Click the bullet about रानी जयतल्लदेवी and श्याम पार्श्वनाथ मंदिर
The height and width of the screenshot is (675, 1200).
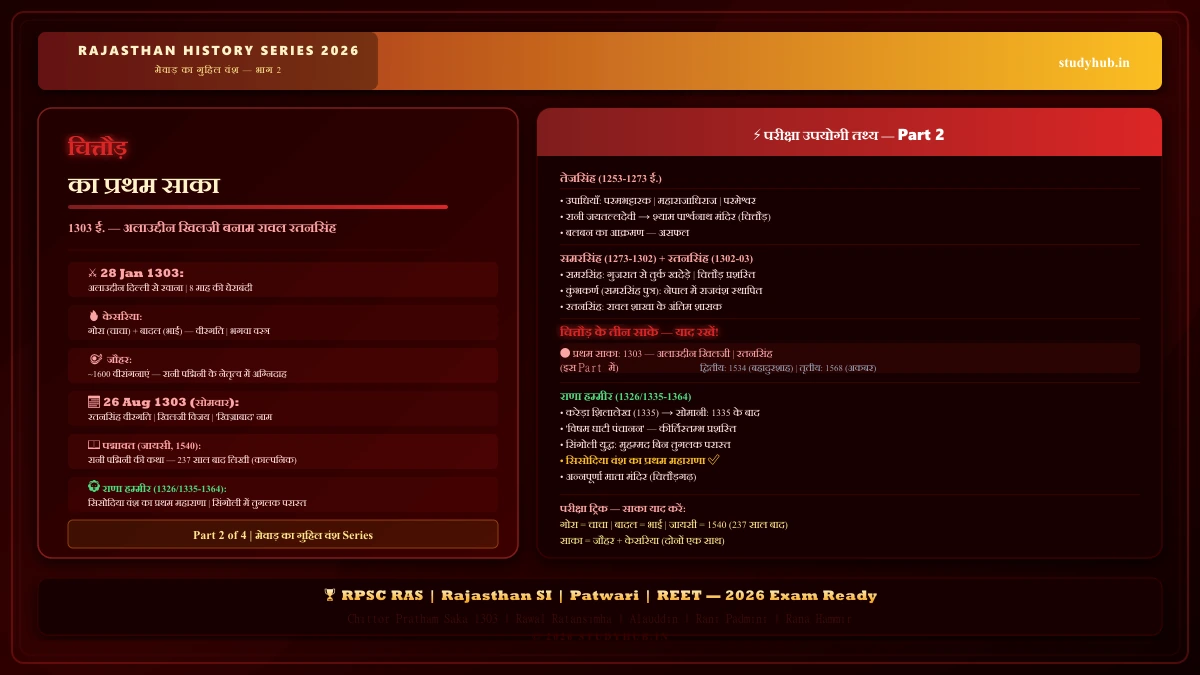click(x=665, y=217)
